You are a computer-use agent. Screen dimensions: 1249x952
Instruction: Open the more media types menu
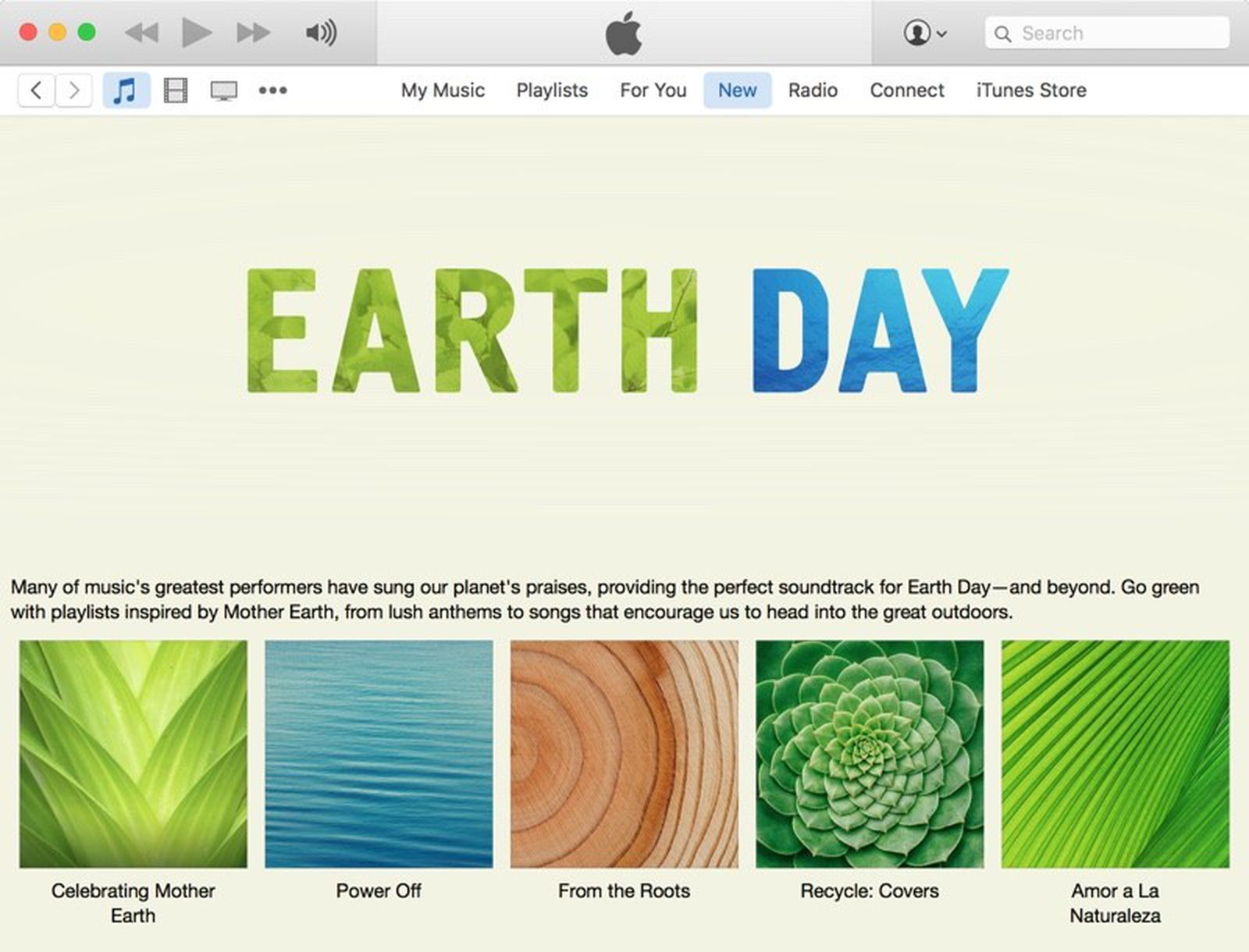(x=272, y=90)
